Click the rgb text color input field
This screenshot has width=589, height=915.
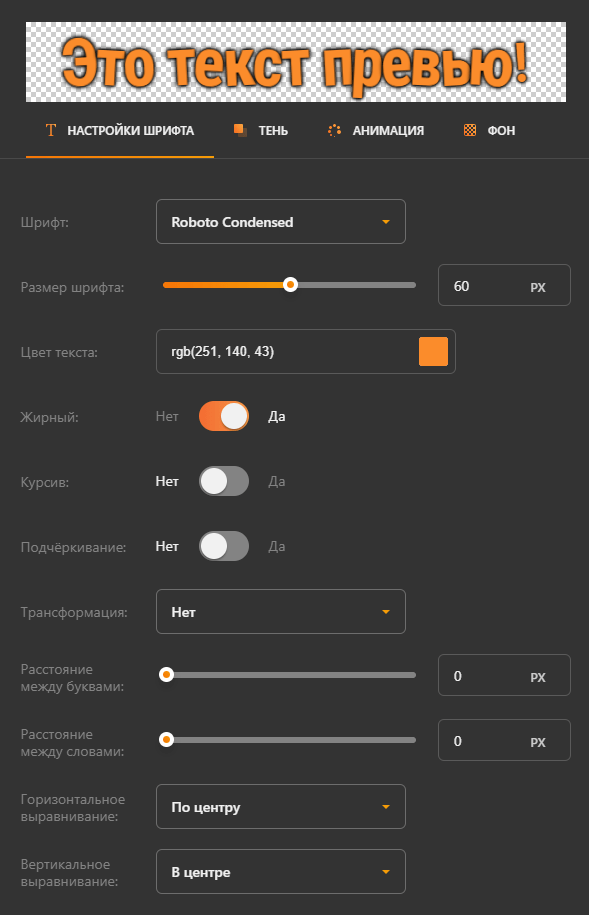(287, 351)
